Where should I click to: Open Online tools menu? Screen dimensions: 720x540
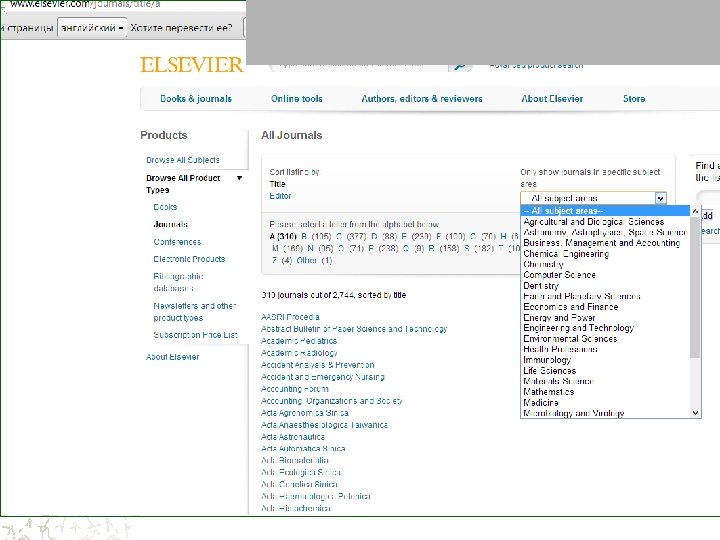coord(297,99)
